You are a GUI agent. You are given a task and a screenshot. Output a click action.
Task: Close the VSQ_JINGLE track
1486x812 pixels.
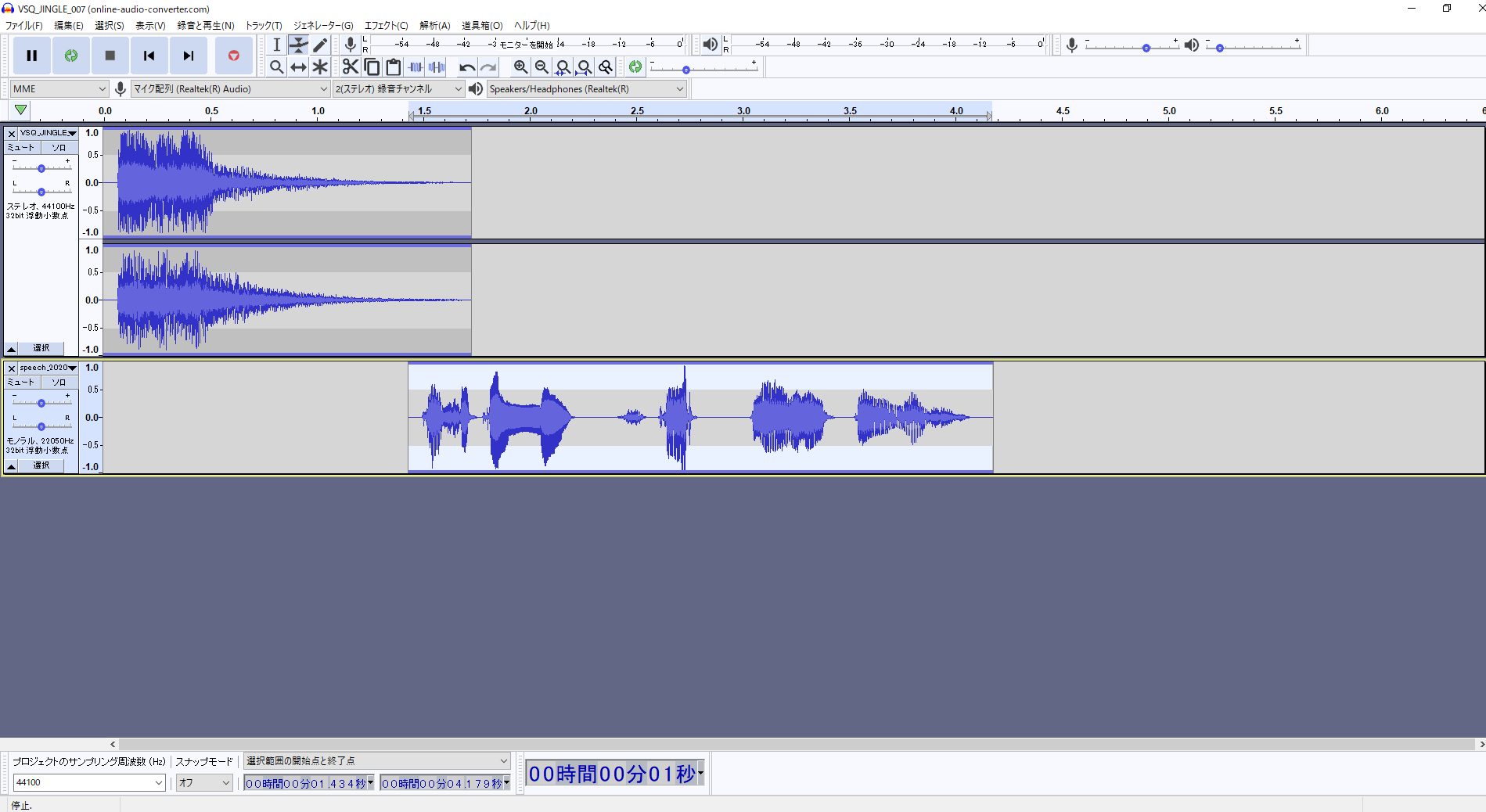[x=12, y=134]
